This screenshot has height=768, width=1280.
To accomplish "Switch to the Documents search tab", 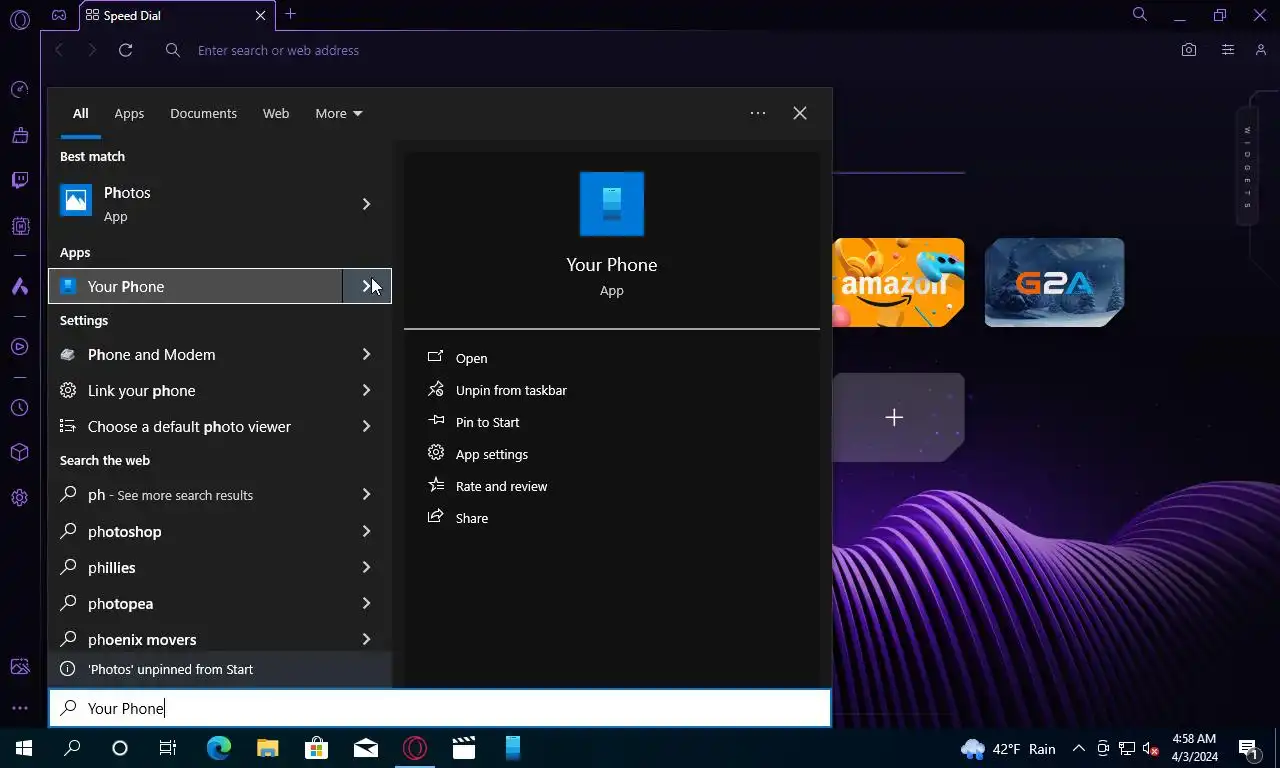I will click(203, 113).
